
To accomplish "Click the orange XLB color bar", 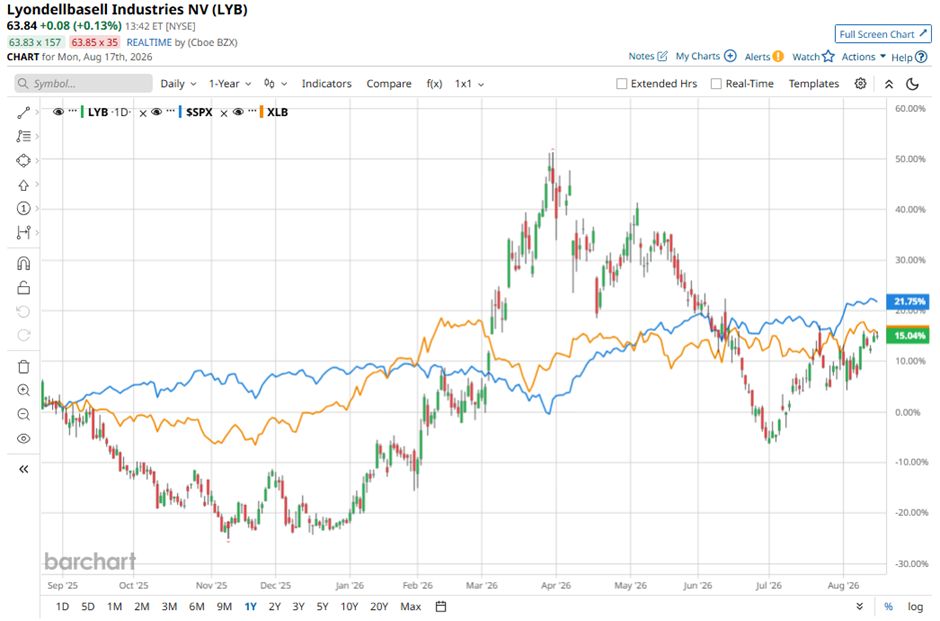I will pyautogui.click(x=261, y=112).
